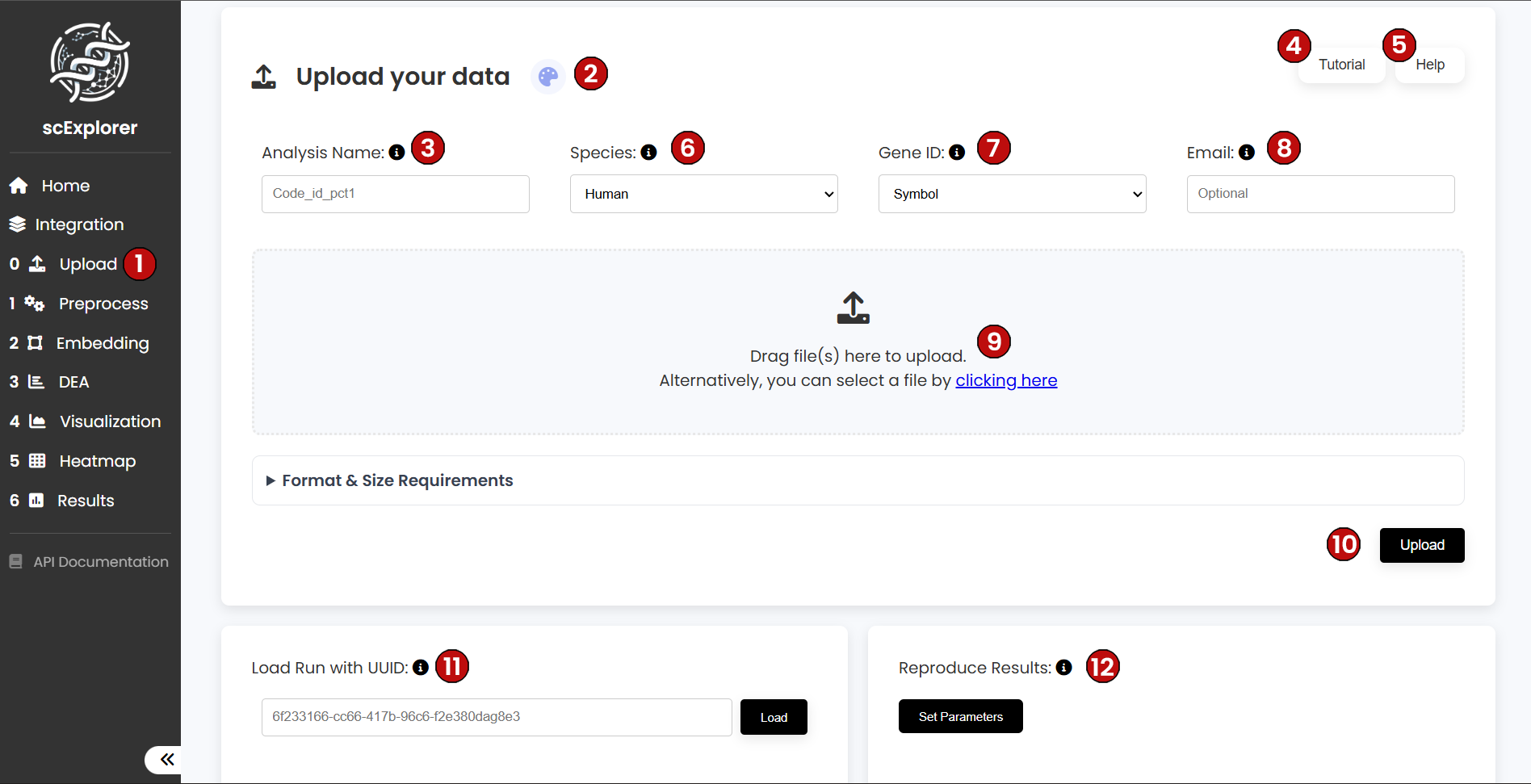Screen dimensions: 1531x784
Task: Switch to the Visualization step
Action: pos(111,421)
